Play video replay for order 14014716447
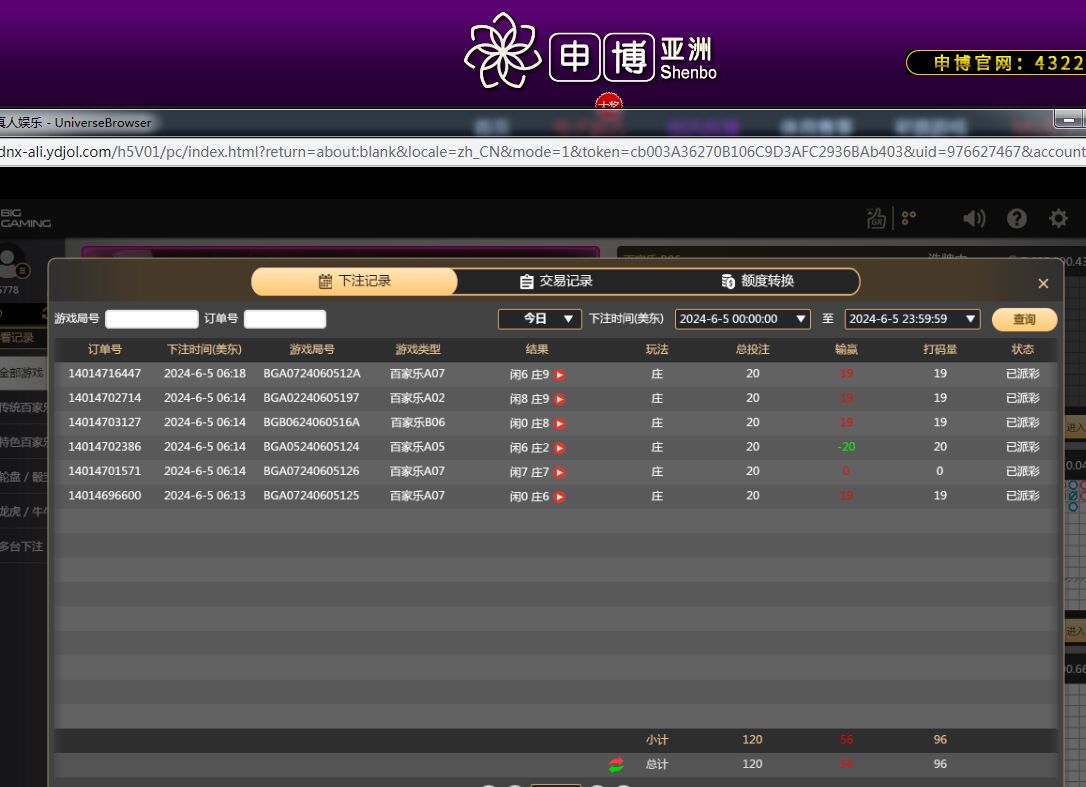Image resolution: width=1086 pixels, height=787 pixels. [x=560, y=375]
